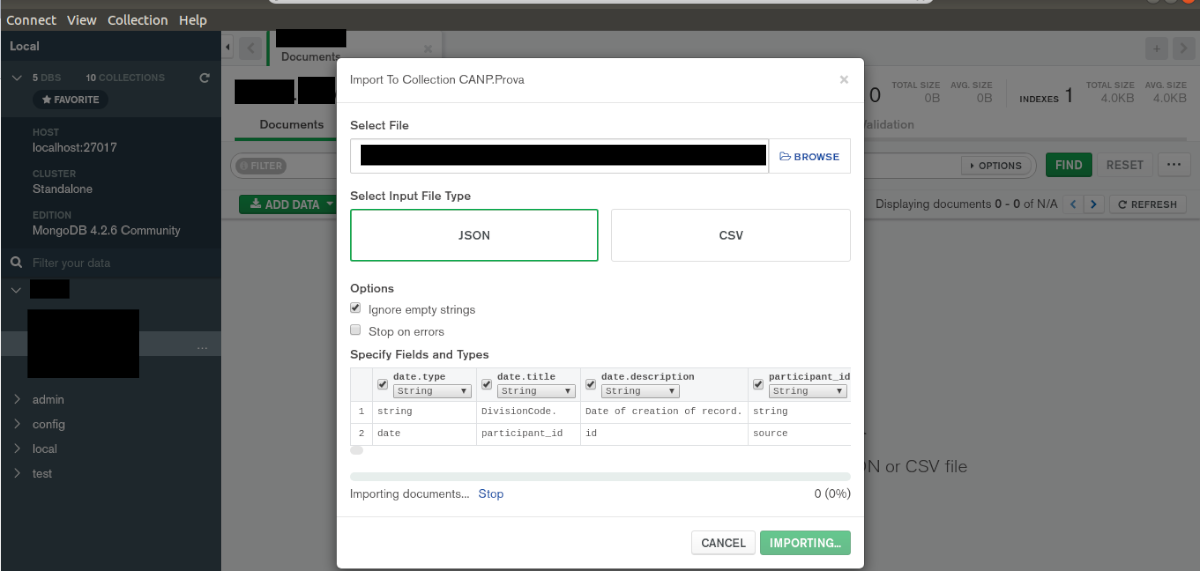Image resolution: width=1200 pixels, height=571 pixels.
Task: Click Stop to halt importing
Action: 491,494
